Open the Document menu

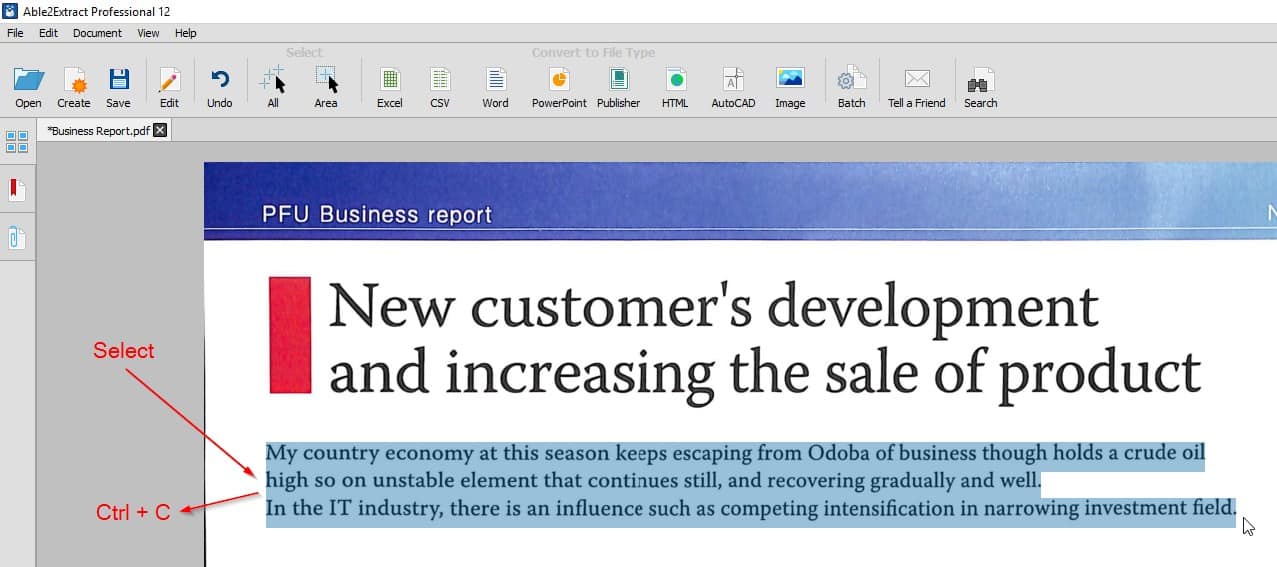coord(97,33)
